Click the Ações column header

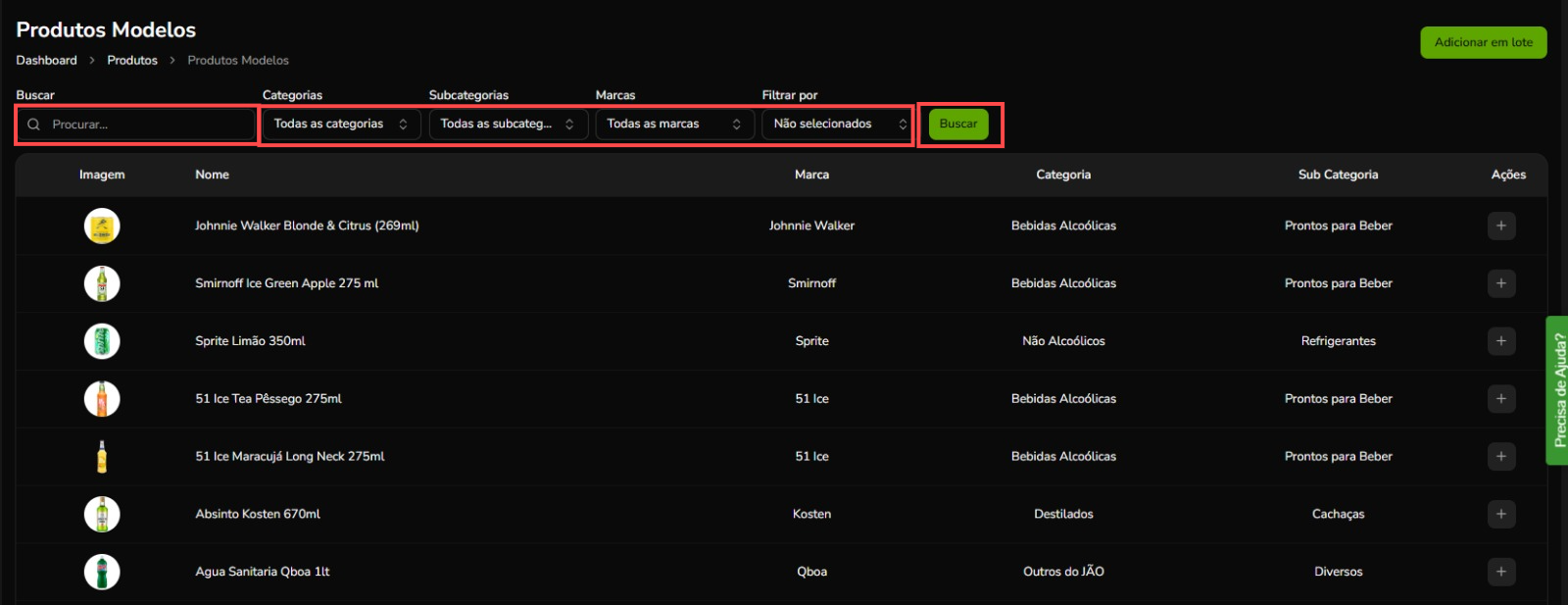click(1508, 175)
